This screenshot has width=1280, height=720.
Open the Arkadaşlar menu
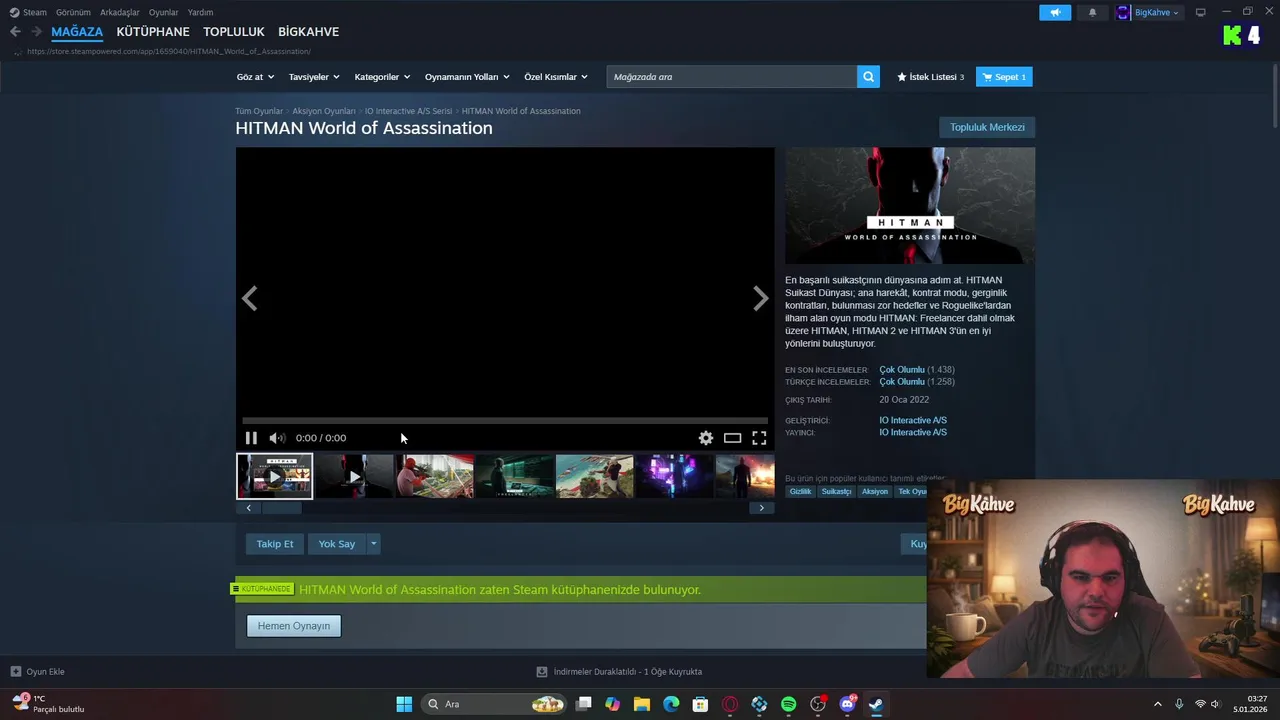(x=120, y=12)
